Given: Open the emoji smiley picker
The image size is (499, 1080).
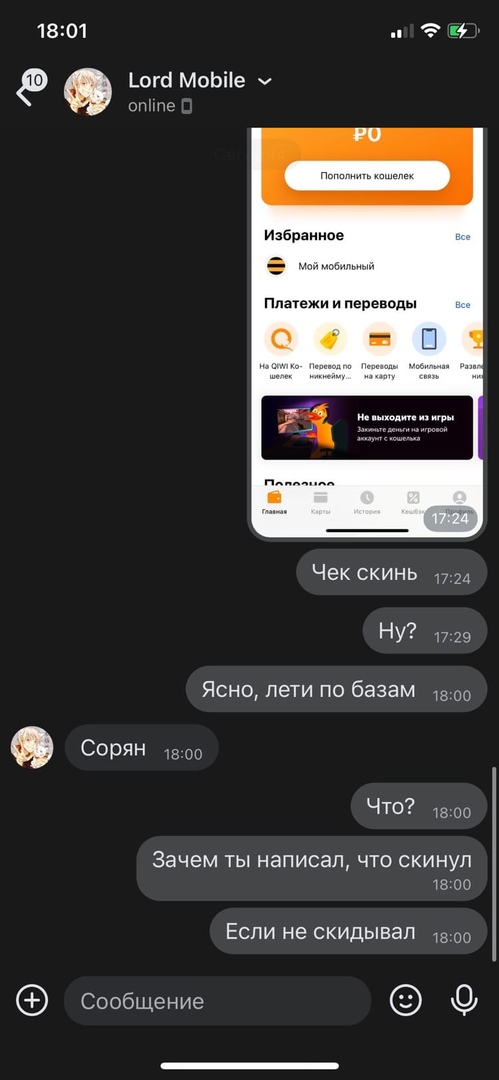Looking at the screenshot, I should (405, 999).
